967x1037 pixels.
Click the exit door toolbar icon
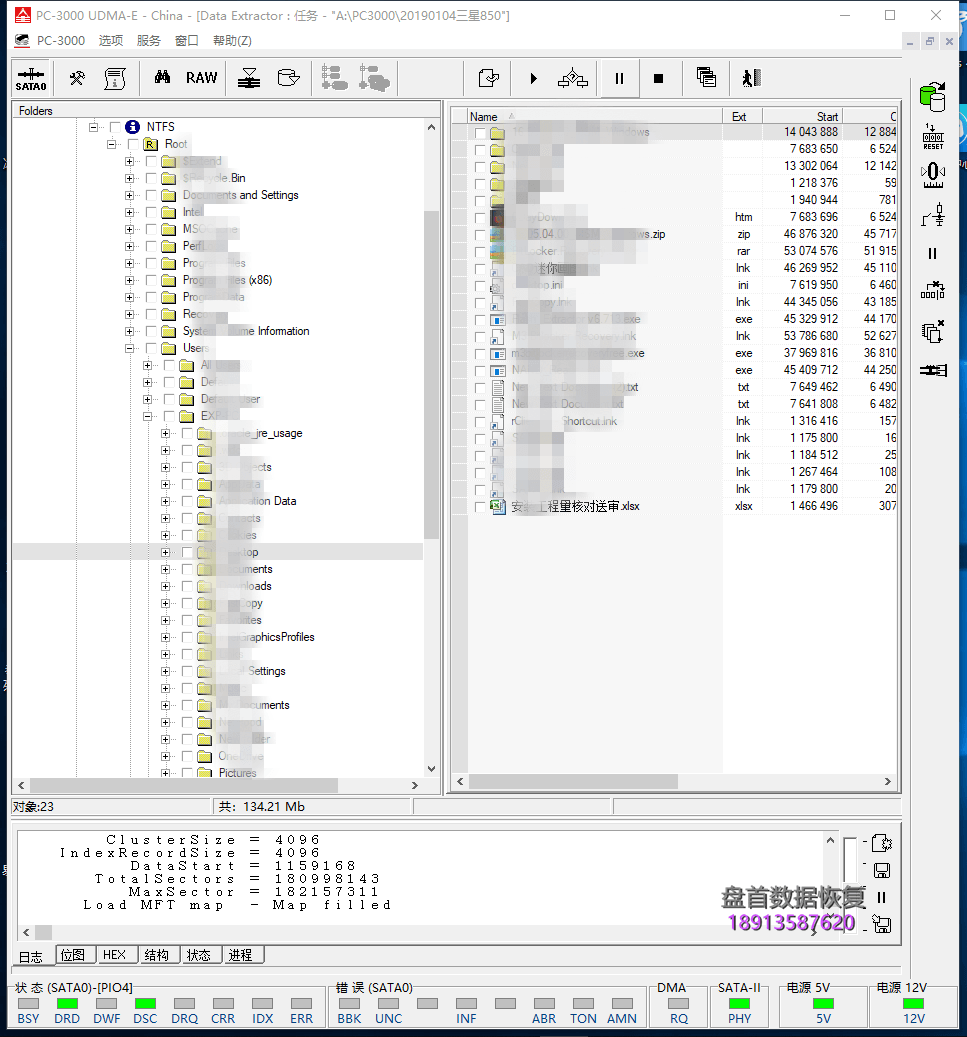coord(751,78)
